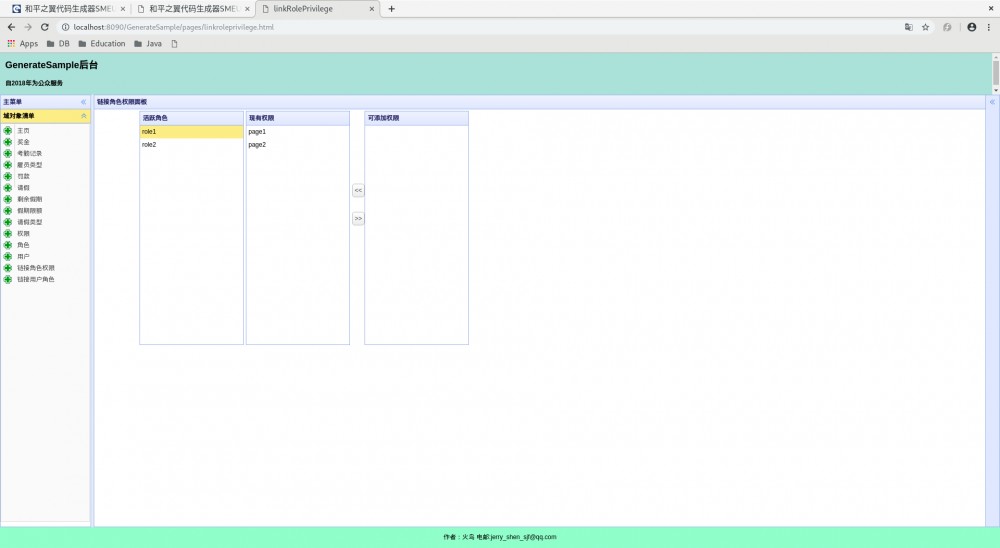Go back in browser history
The image size is (1000, 548).
(x=11, y=27)
